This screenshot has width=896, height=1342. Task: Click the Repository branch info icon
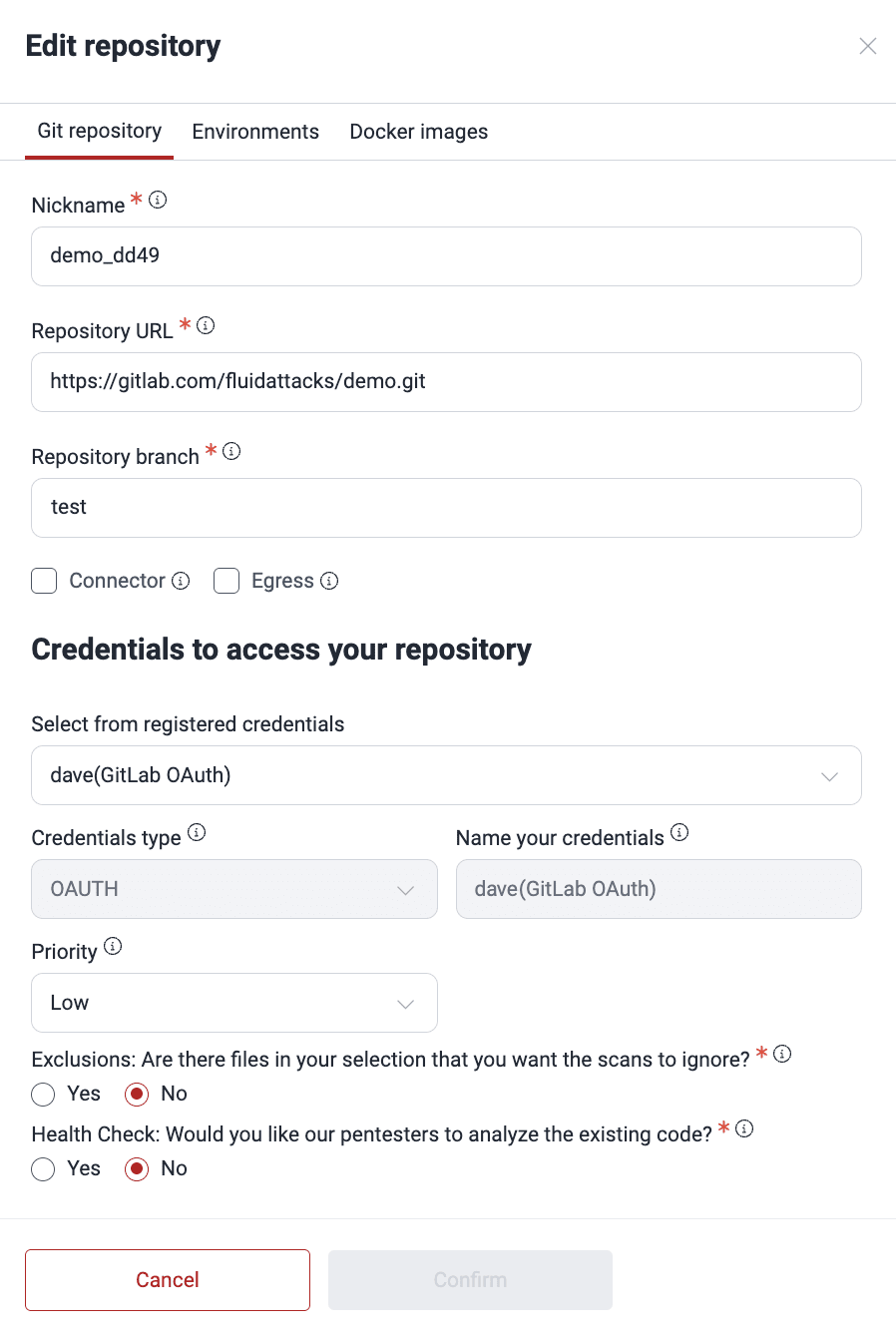(x=231, y=451)
